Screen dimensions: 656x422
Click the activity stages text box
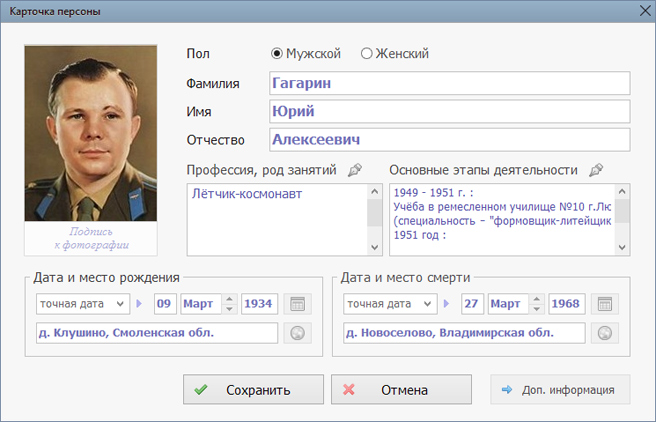pos(502,220)
